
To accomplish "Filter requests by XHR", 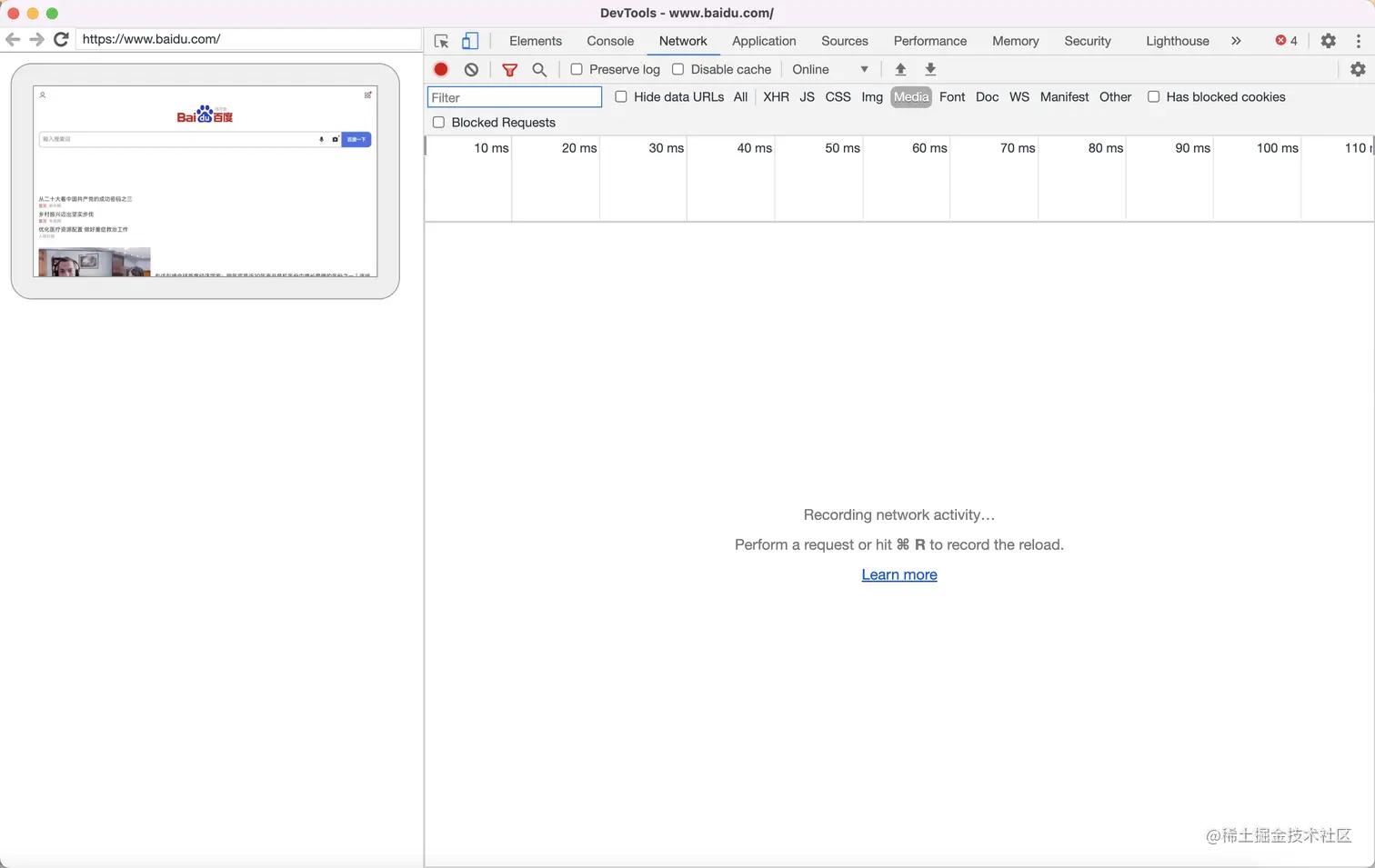I will 776,97.
